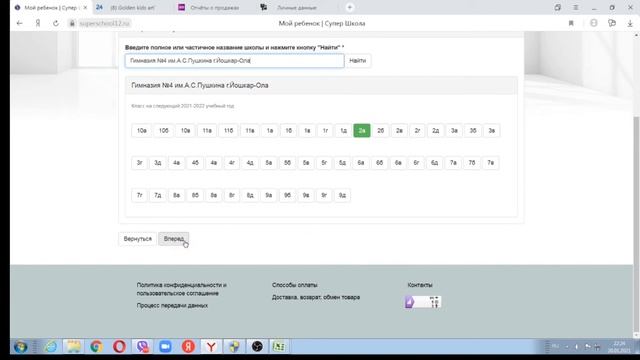Click the superschool12.ru address field
Image resolution: width=640 pixels, height=360 pixels.
104,23
